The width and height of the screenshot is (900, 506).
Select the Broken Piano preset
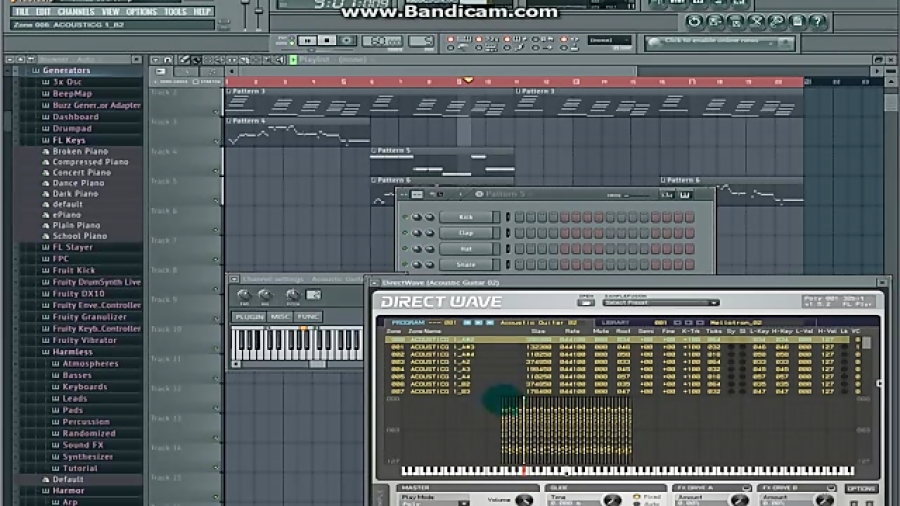[80, 151]
